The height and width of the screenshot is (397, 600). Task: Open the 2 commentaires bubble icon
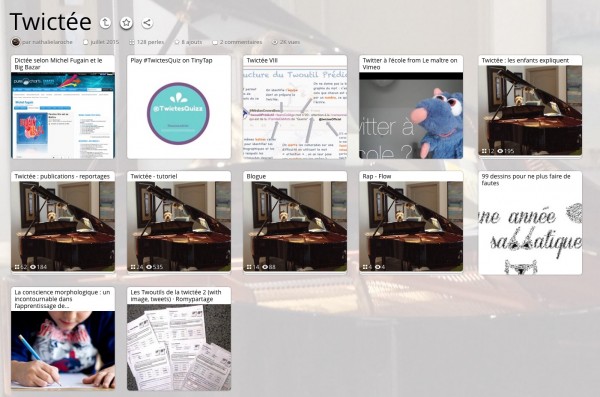[x=215, y=42]
